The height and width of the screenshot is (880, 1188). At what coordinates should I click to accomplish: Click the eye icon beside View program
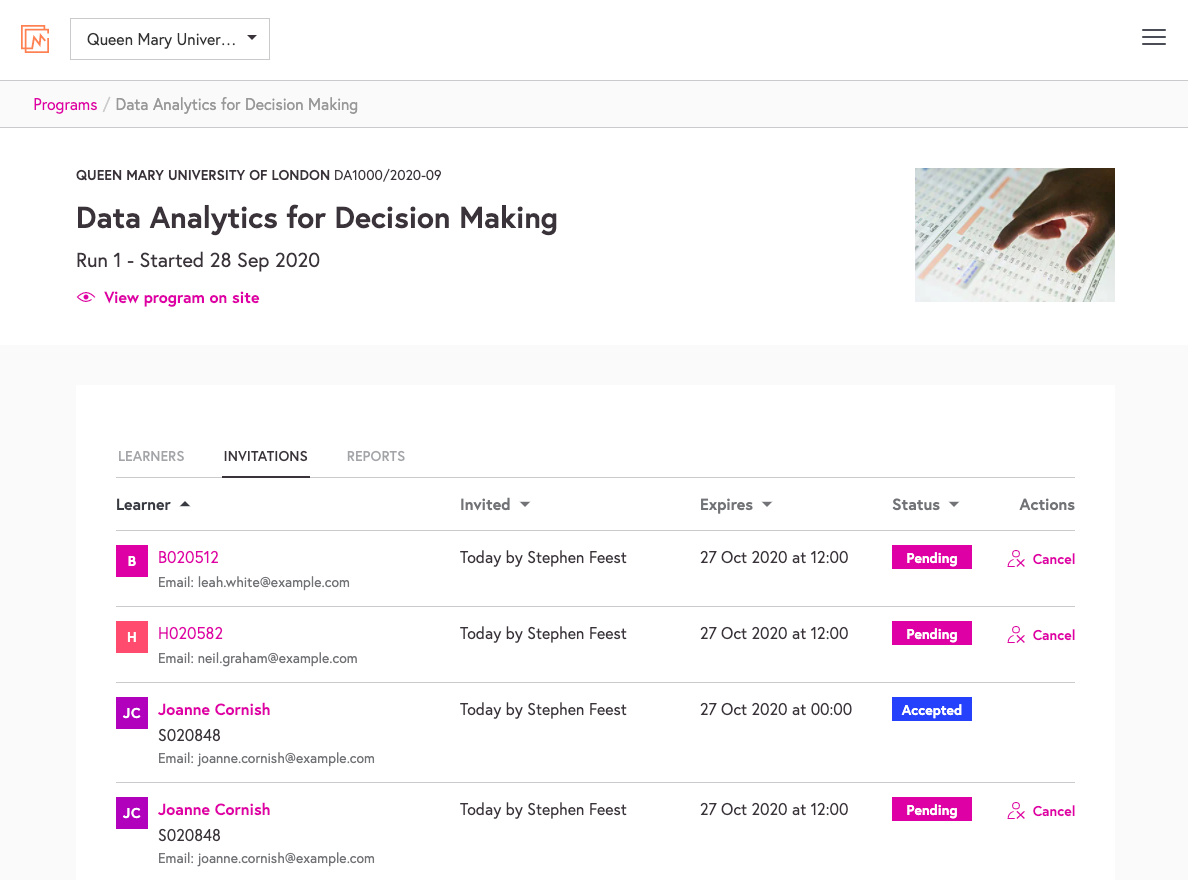point(86,297)
